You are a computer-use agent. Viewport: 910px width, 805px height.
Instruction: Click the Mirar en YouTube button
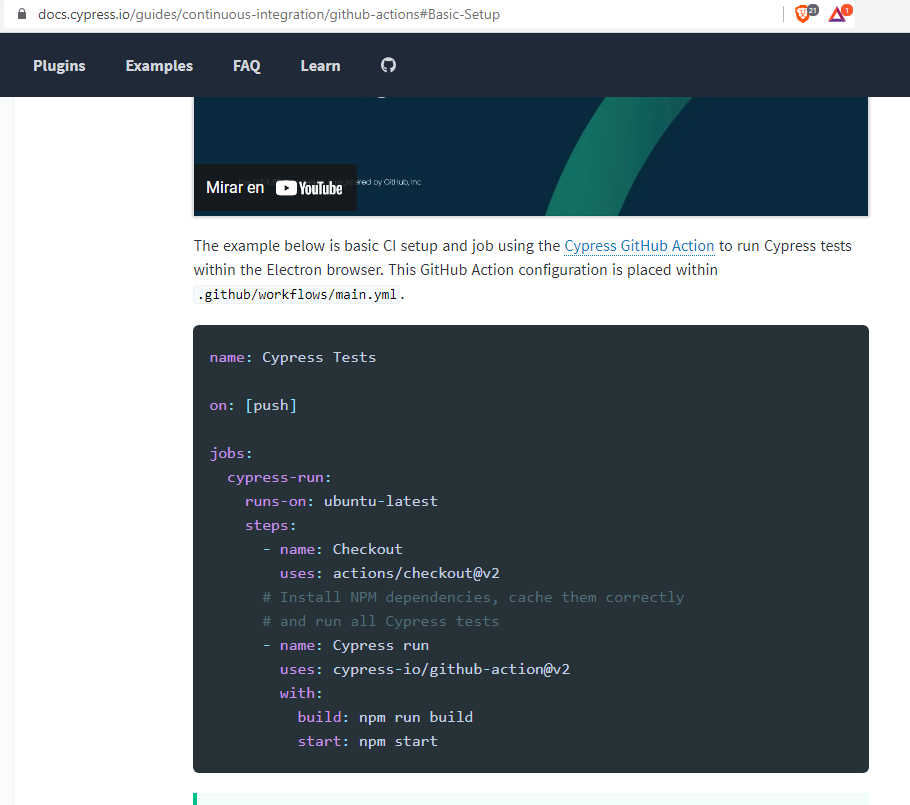(x=275, y=187)
